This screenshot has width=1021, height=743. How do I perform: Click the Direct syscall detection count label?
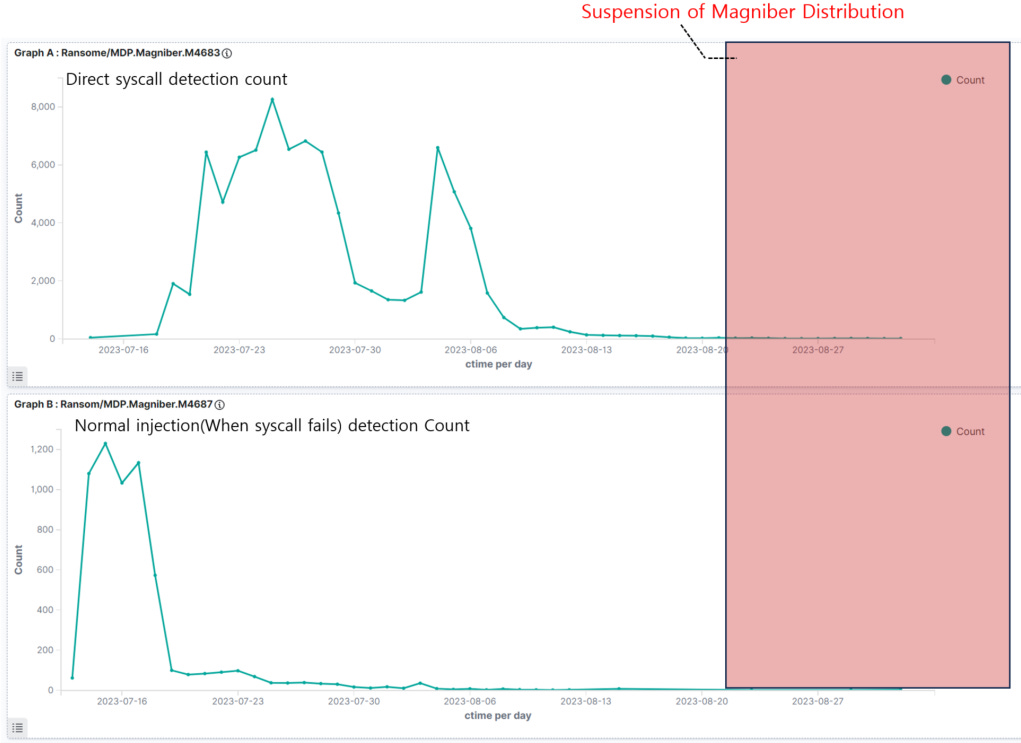click(176, 79)
